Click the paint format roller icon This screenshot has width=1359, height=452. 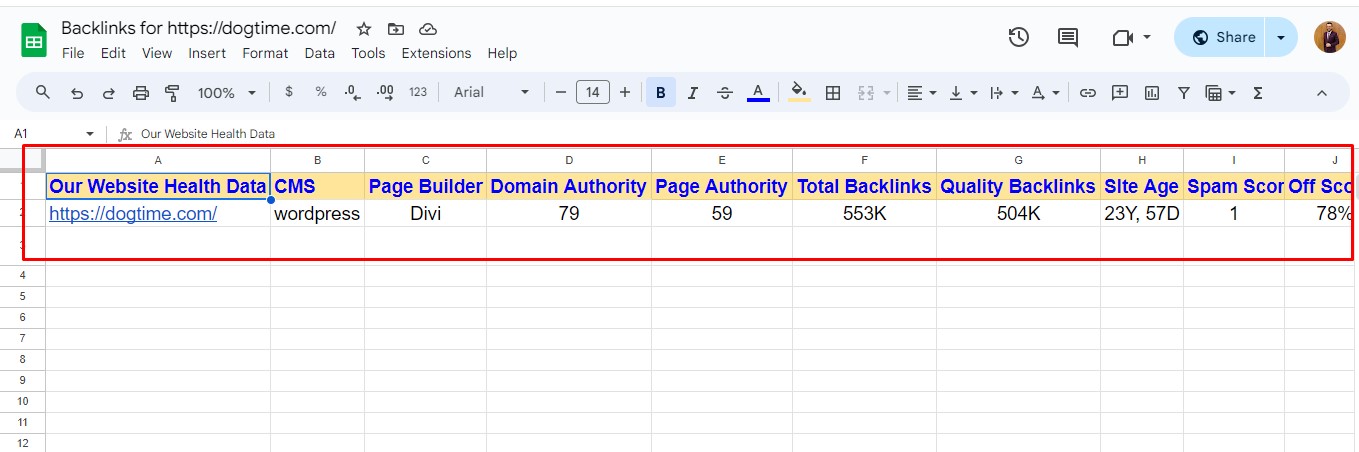(172, 93)
